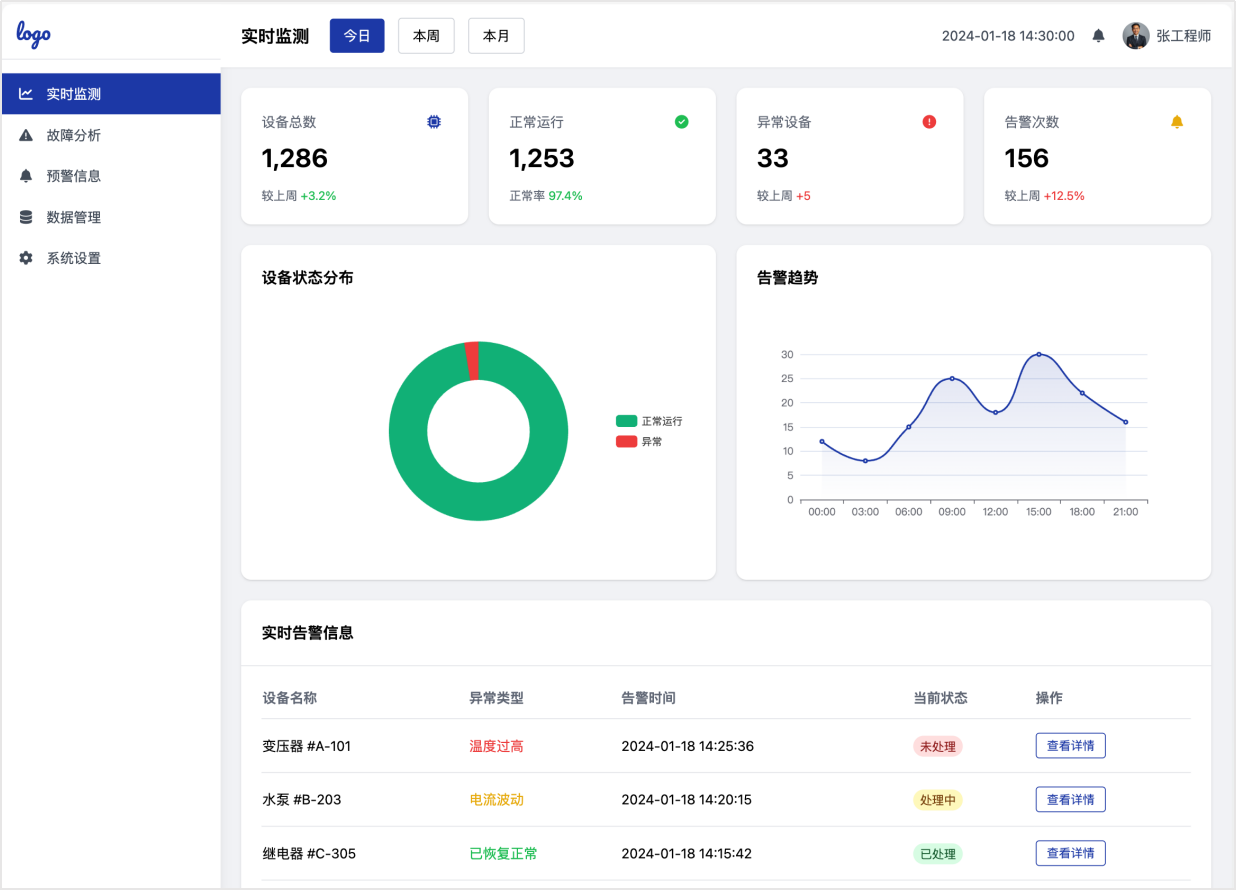Image resolution: width=1237 pixels, height=891 pixels.
Task: Click the green check icon on 正常运行 card
Action: pyautogui.click(x=682, y=122)
